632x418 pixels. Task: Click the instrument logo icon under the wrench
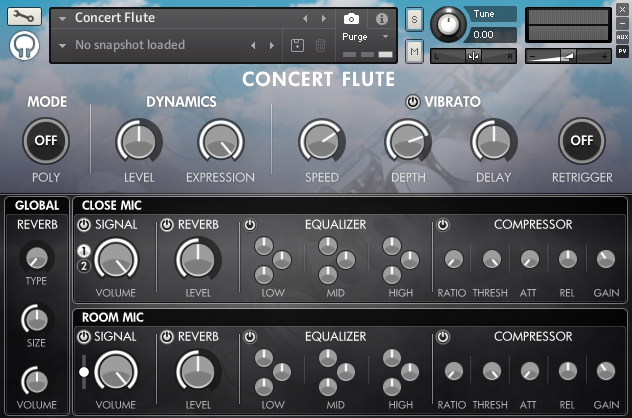[24, 45]
